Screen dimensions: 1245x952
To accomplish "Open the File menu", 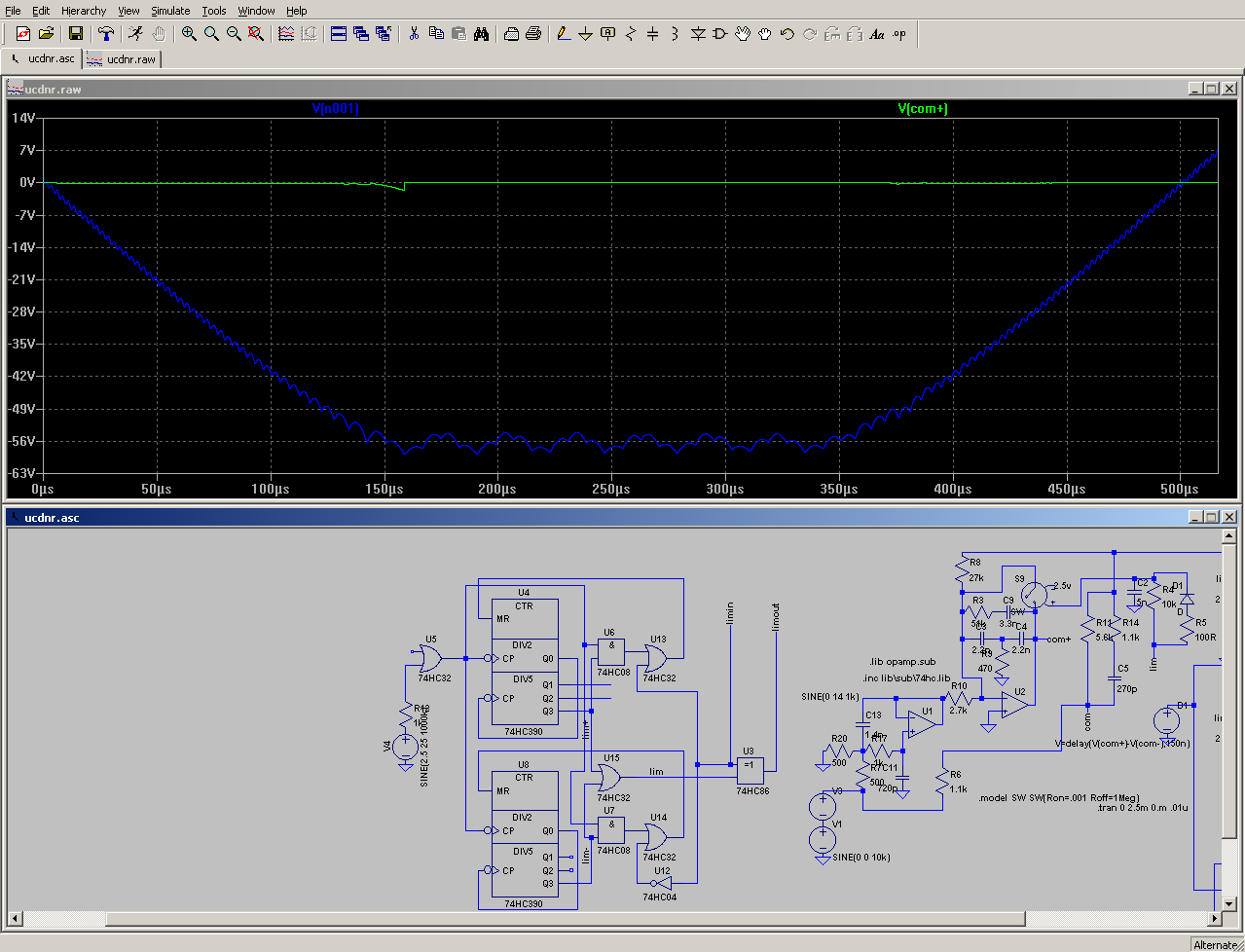I will (14, 11).
